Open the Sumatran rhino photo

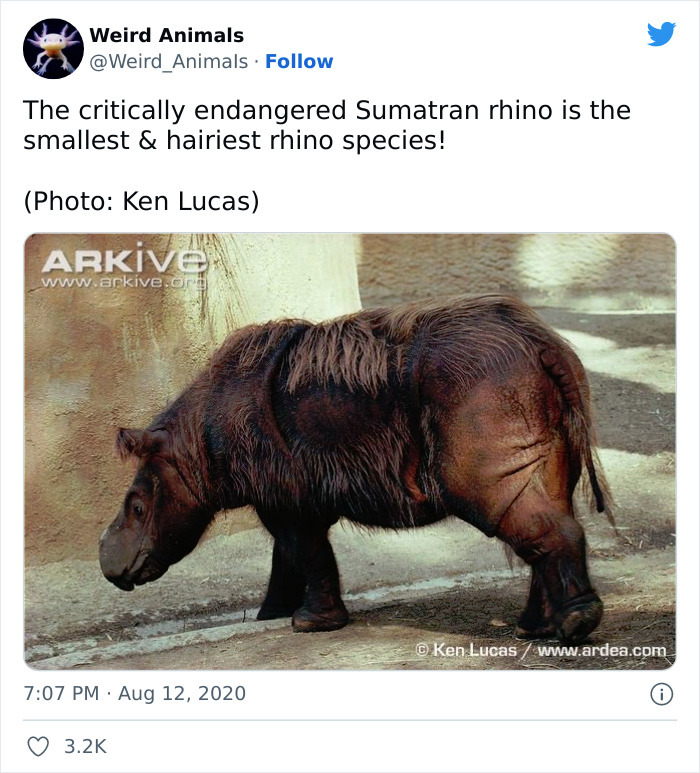click(x=350, y=450)
